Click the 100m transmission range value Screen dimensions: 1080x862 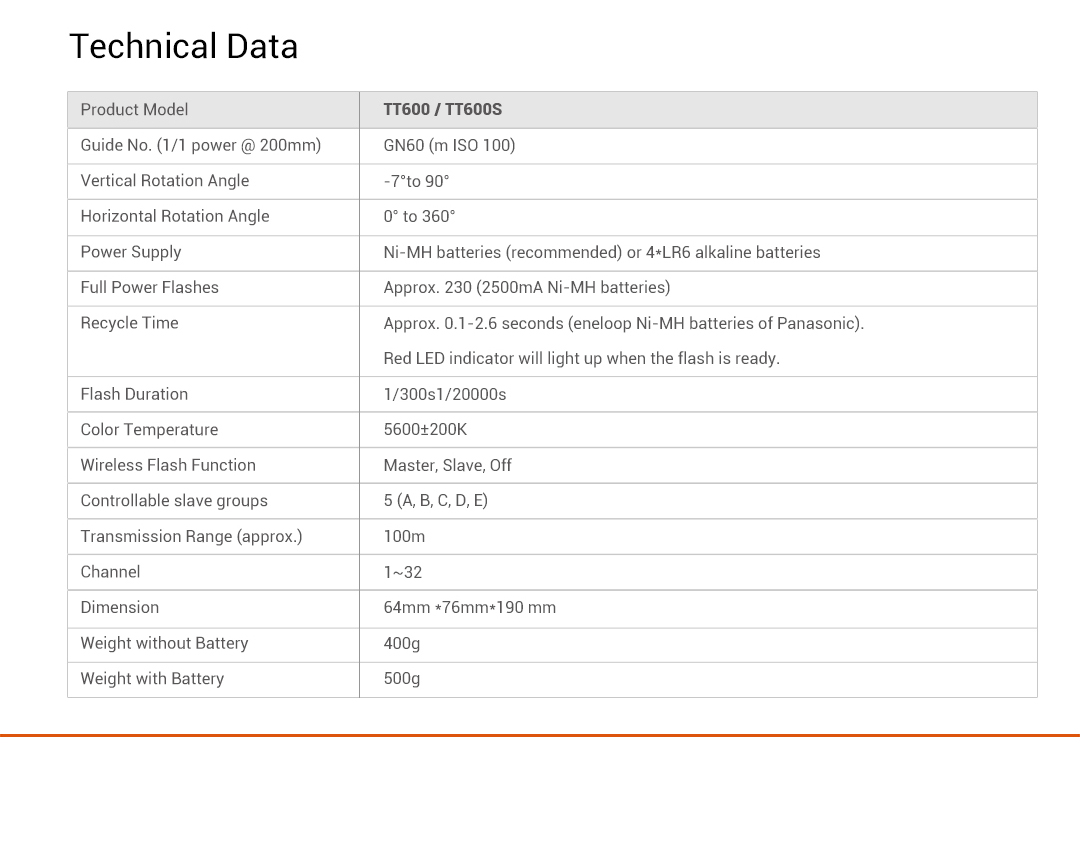tap(404, 536)
